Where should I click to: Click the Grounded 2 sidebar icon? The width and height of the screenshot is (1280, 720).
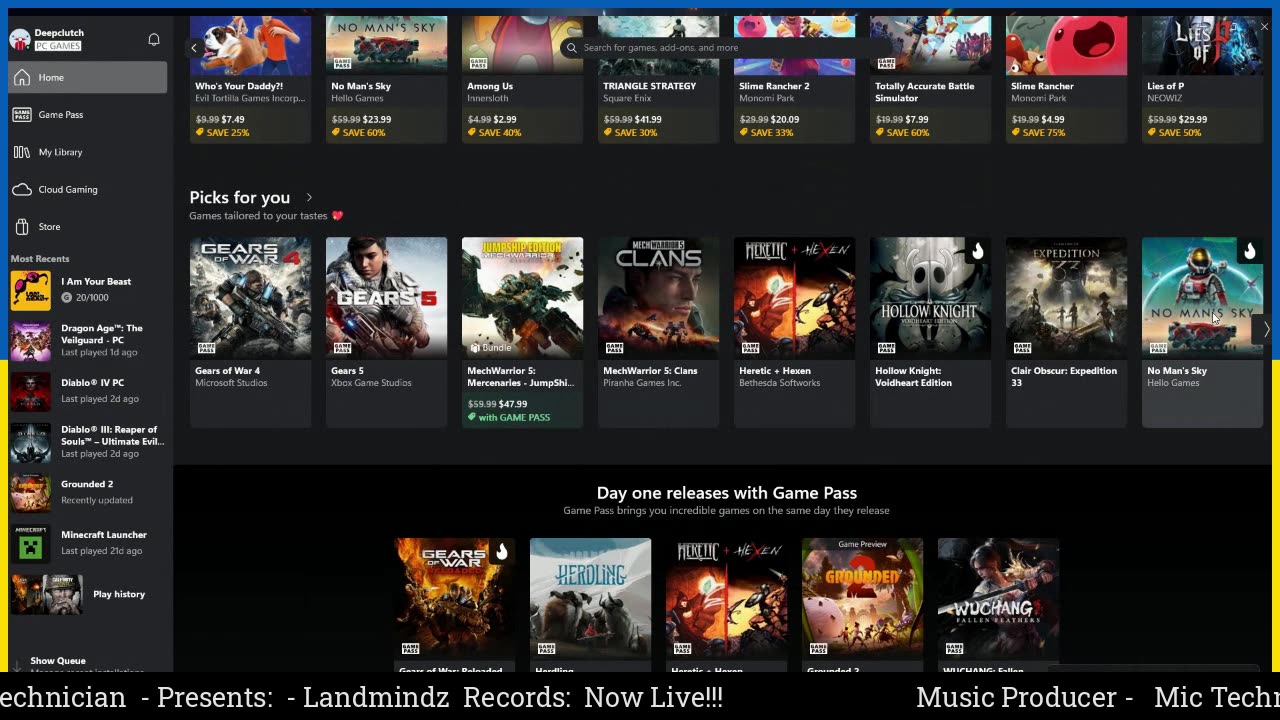tap(31, 492)
